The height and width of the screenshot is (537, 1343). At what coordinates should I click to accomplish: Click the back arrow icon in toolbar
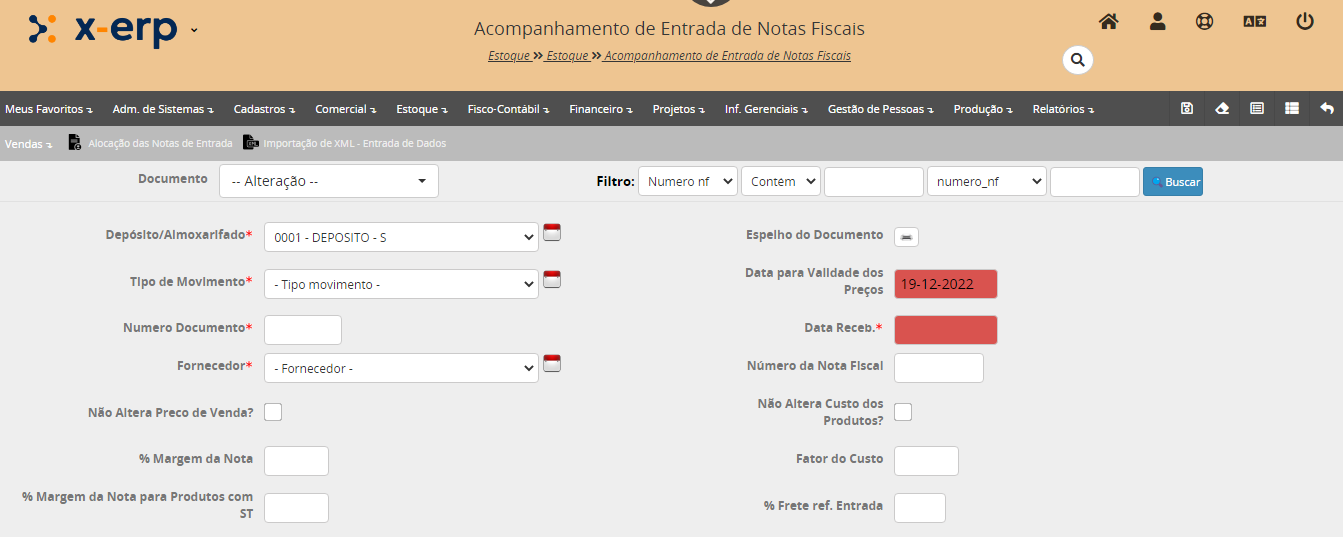pyautogui.click(x=1326, y=109)
